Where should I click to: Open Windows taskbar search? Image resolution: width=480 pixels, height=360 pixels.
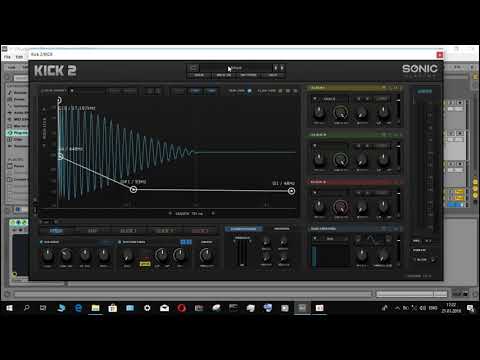[27, 308]
